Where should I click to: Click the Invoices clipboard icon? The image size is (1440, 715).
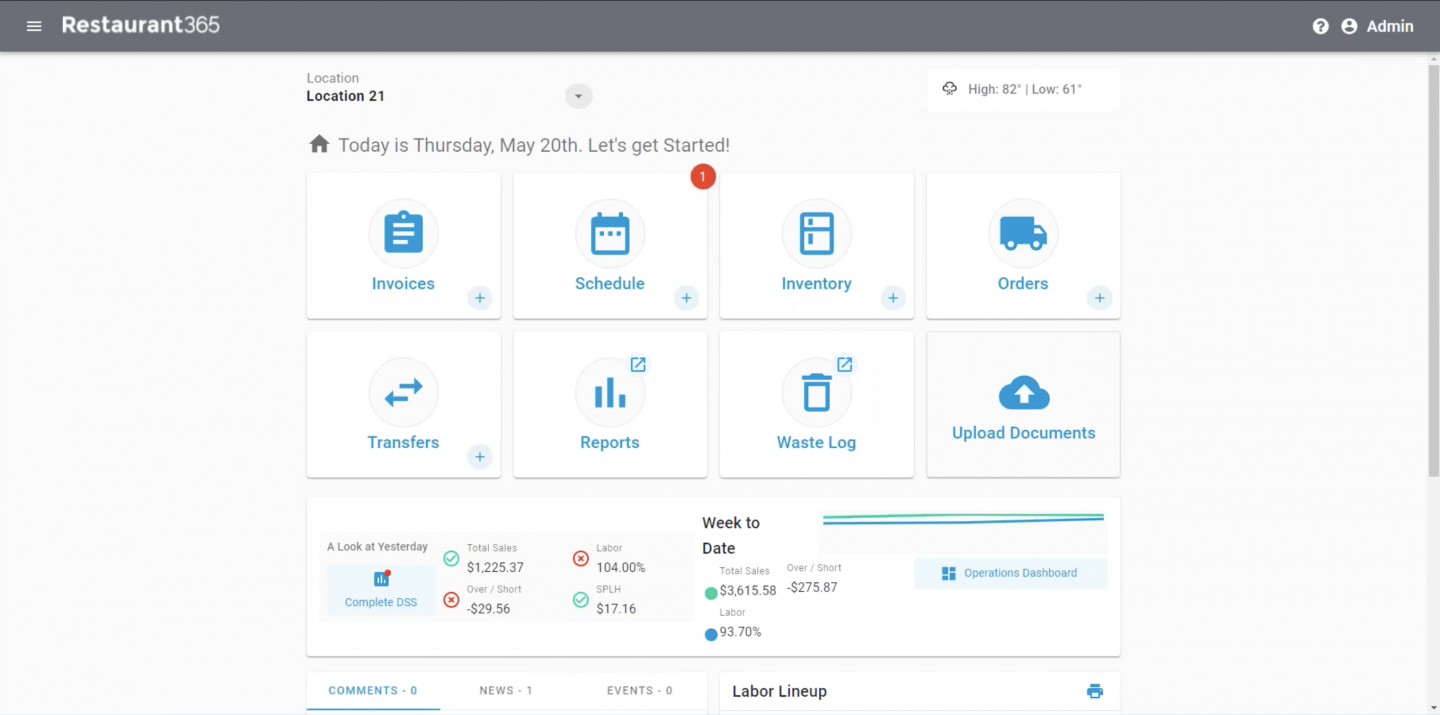pyautogui.click(x=403, y=233)
